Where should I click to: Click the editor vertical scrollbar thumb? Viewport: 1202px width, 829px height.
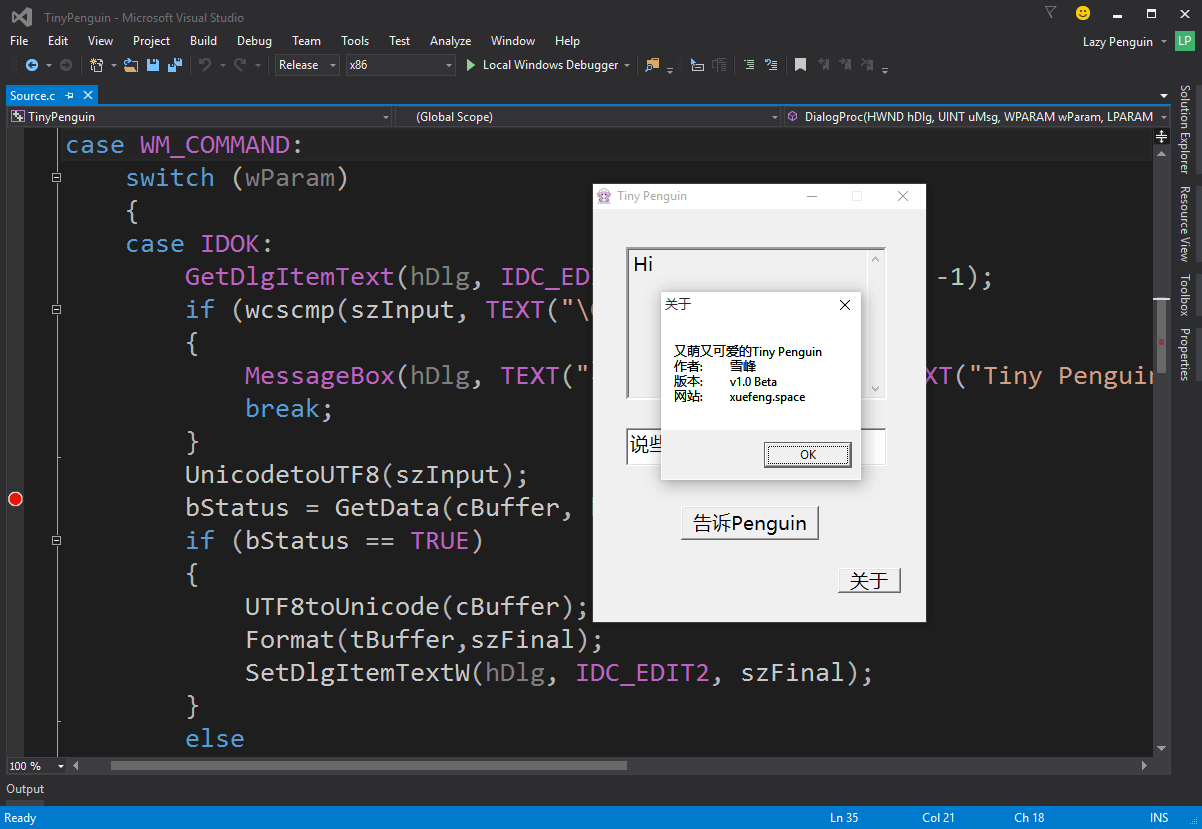1162,336
